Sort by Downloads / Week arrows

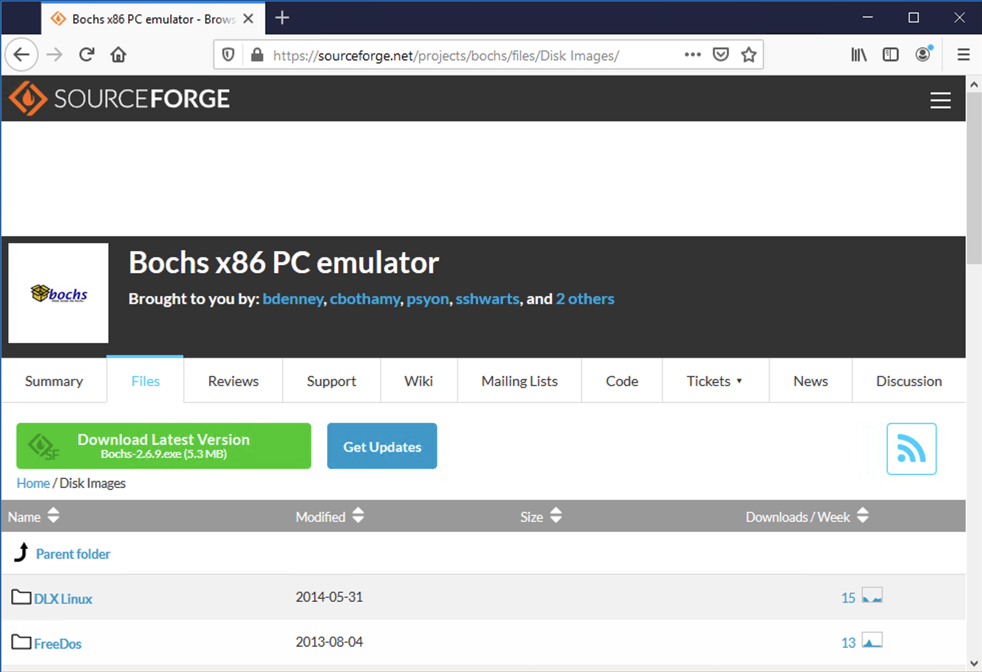pos(863,515)
